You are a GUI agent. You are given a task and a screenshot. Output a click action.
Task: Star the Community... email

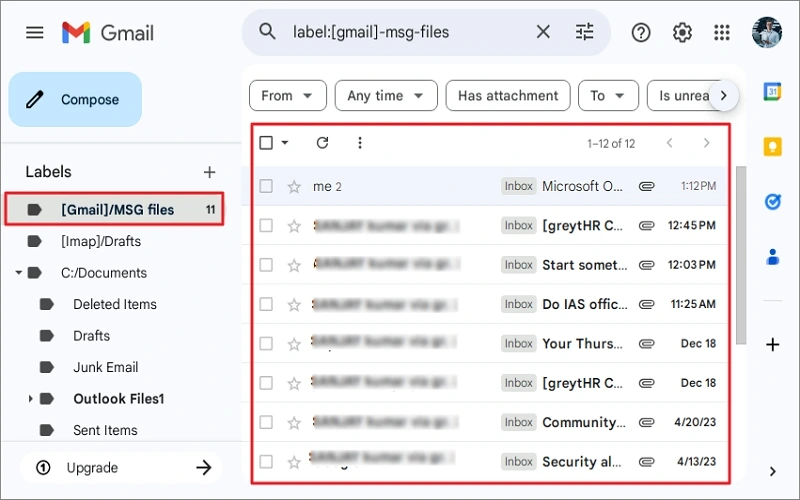294,422
